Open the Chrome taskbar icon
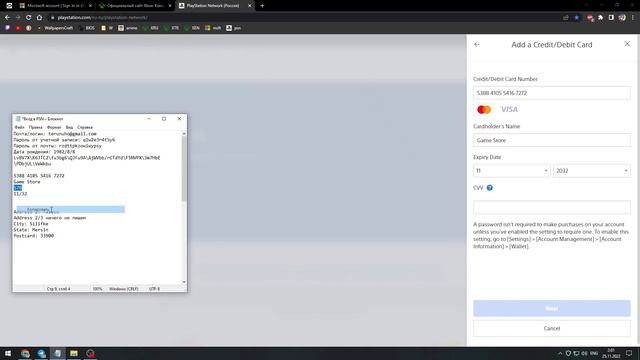 [x=25, y=353]
